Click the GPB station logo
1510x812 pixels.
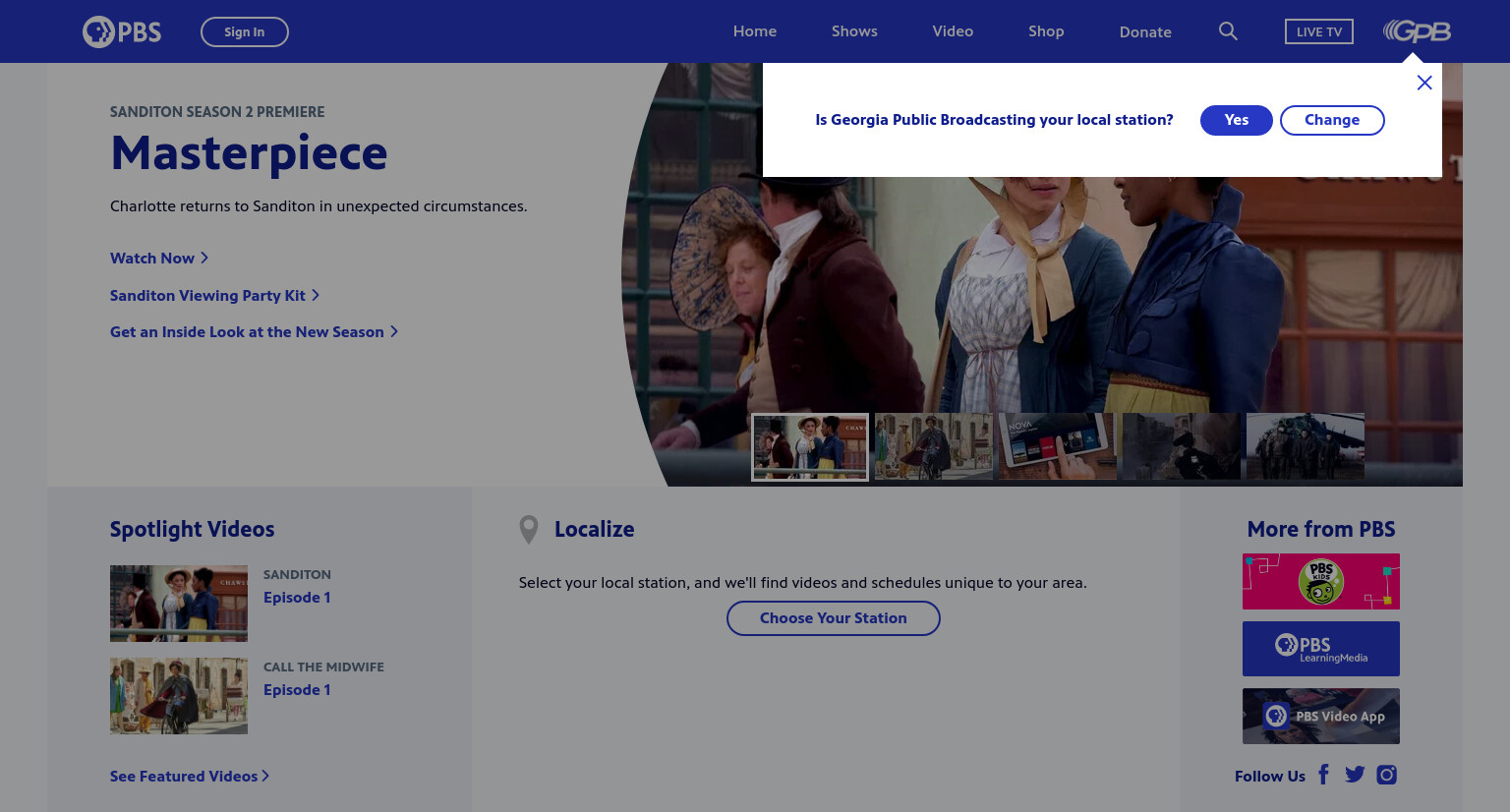[1417, 31]
